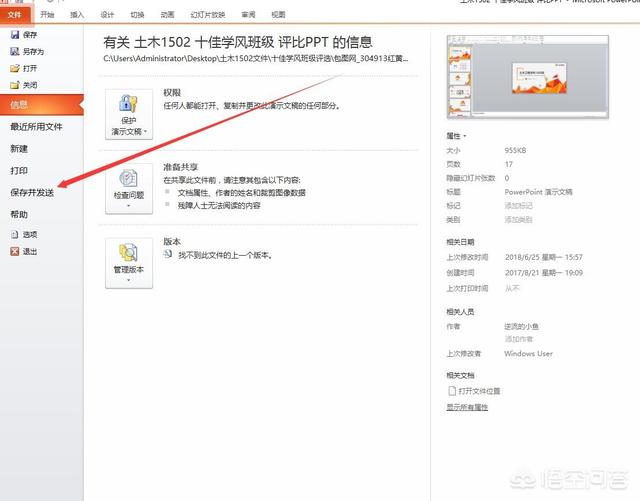640x501 pixels.
Task: Click the File (文件) tab
Action: pyautogui.click(x=17, y=15)
